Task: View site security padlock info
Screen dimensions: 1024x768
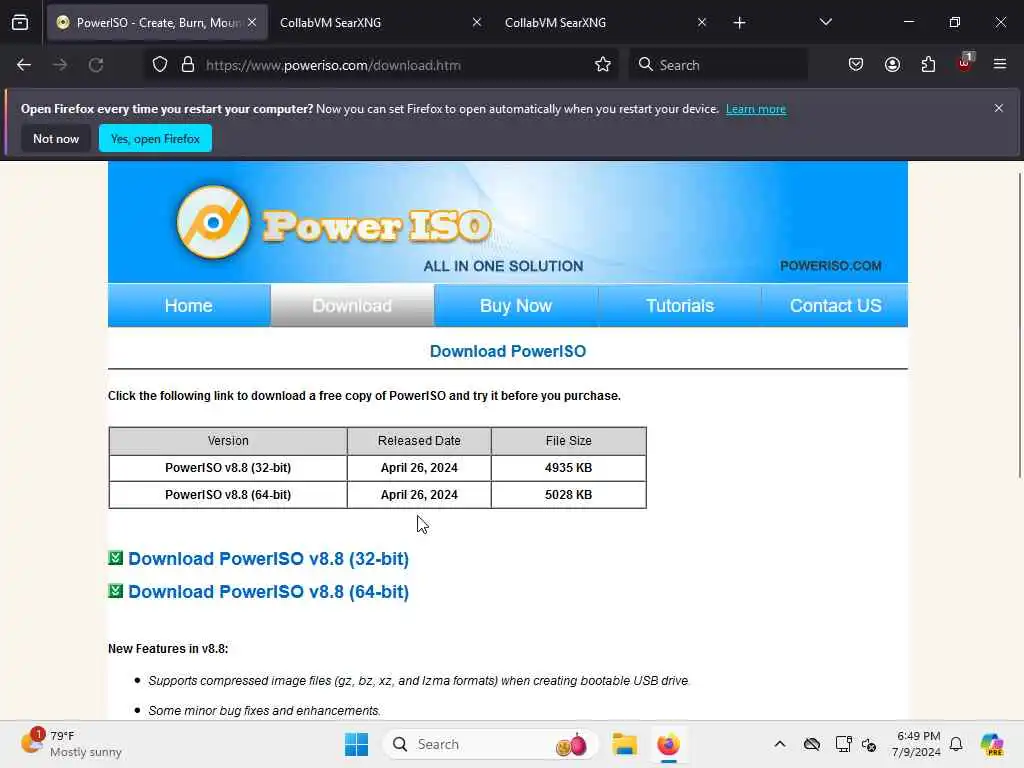Action: (x=188, y=65)
